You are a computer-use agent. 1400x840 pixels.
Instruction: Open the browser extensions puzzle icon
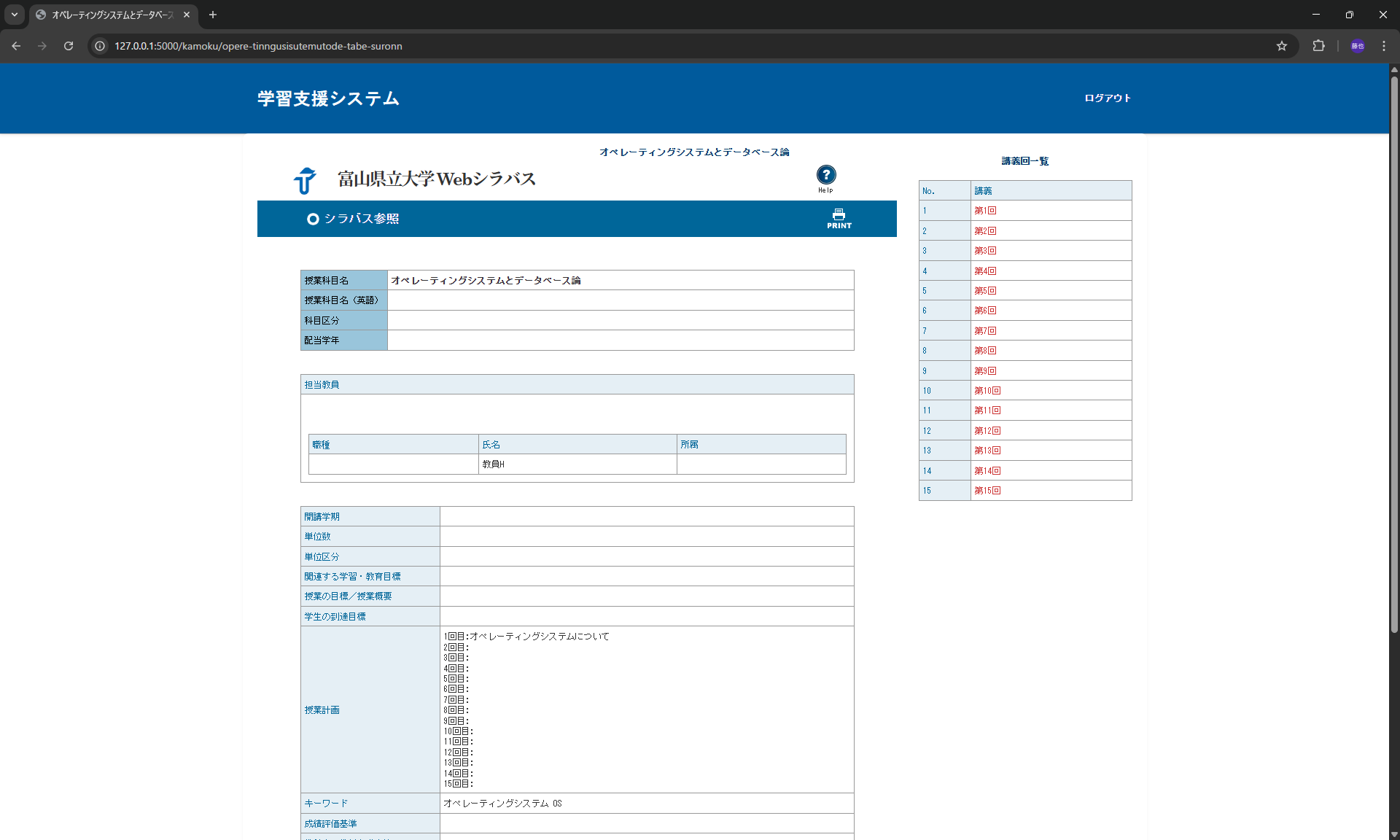pyautogui.click(x=1318, y=46)
